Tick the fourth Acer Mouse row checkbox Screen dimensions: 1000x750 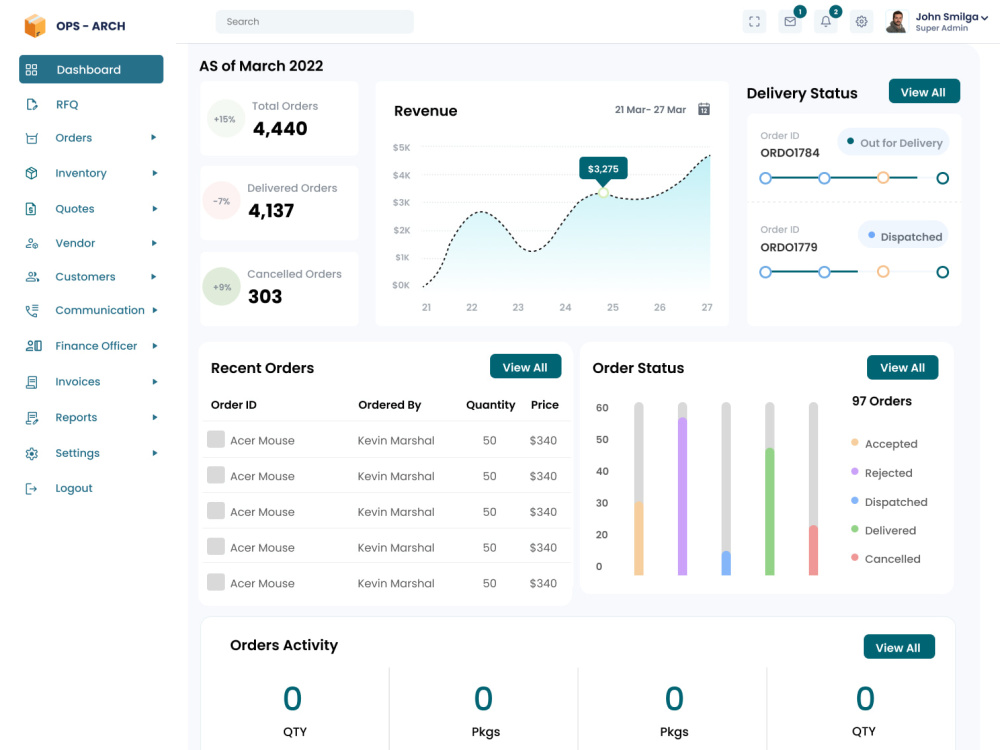coord(216,547)
